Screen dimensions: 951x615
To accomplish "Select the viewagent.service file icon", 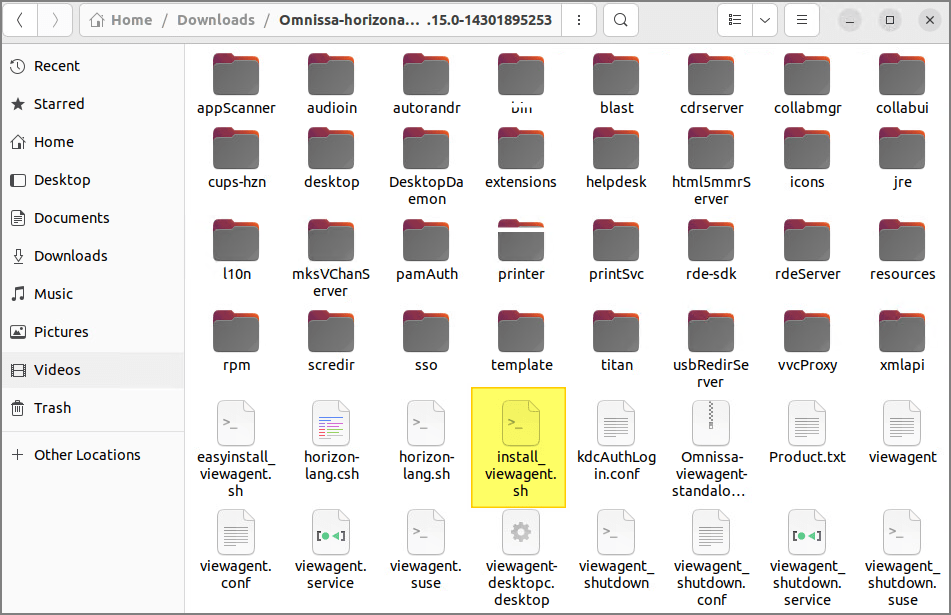I will coord(330,533).
